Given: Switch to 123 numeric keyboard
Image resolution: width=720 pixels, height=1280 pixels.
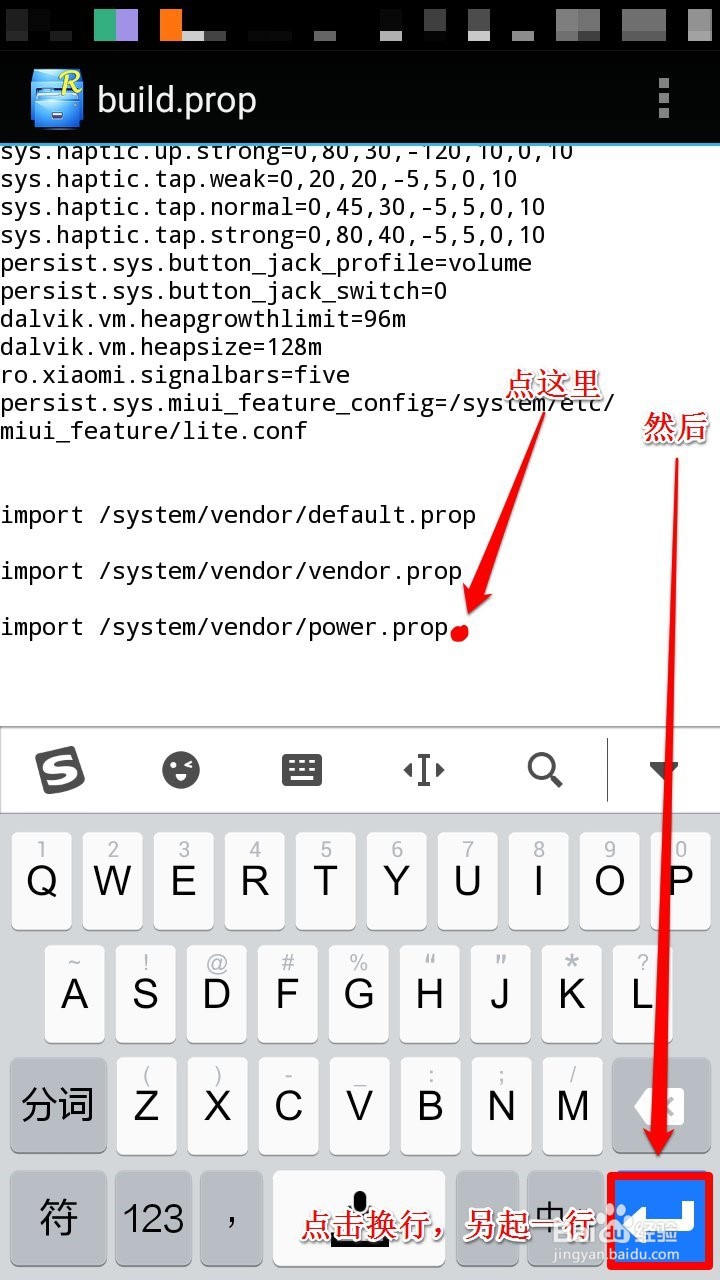Looking at the screenshot, I should click(153, 1218).
